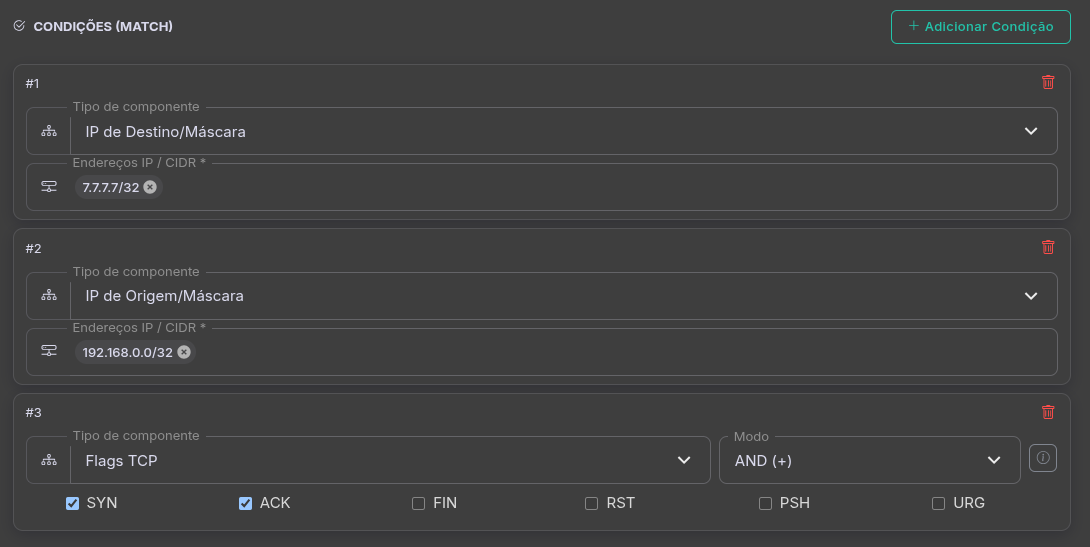Image resolution: width=1090 pixels, height=547 pixels.
Task: Click the source IP / CIDR address field
Action: (620, 352)
